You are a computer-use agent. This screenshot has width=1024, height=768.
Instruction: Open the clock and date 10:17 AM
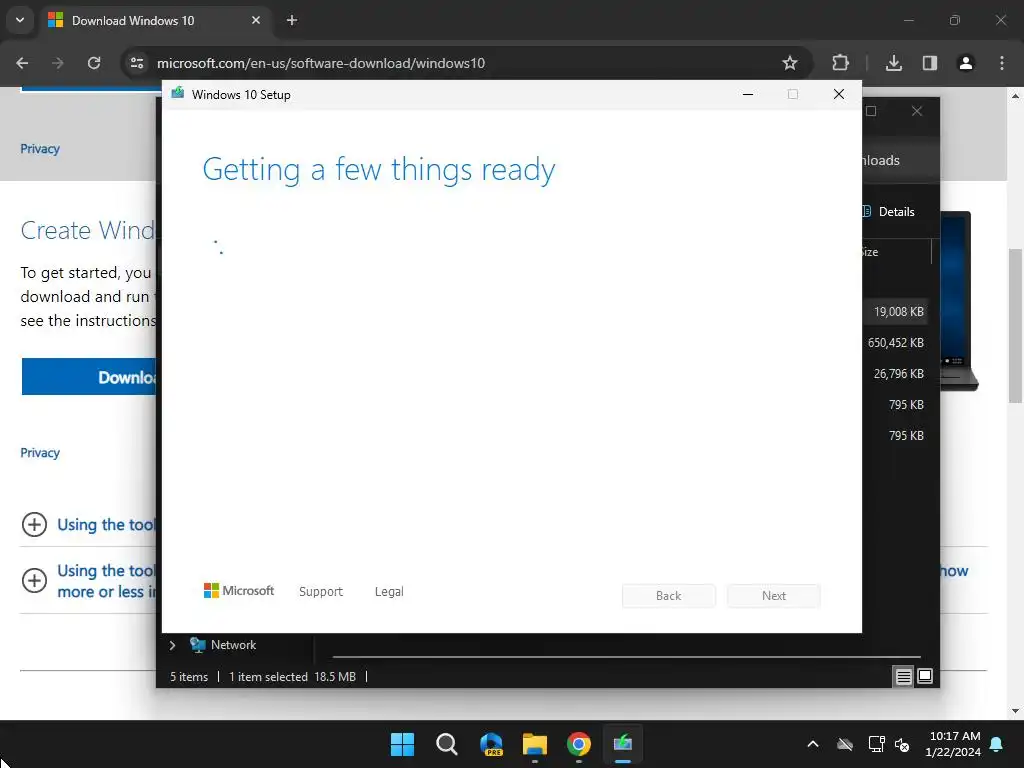coord(953,744)
